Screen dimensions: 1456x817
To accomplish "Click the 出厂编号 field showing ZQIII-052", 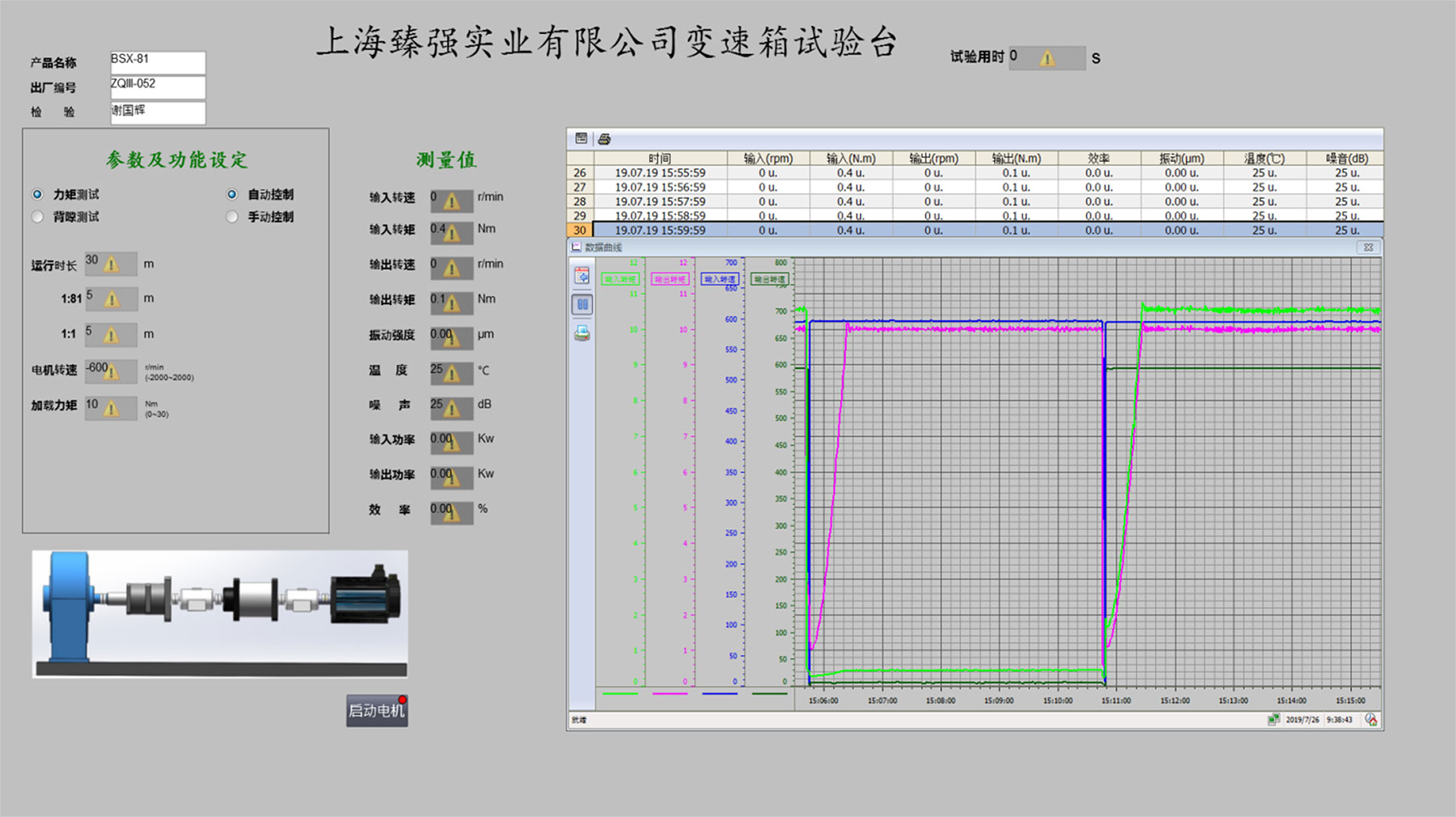I will pos(158,87).
